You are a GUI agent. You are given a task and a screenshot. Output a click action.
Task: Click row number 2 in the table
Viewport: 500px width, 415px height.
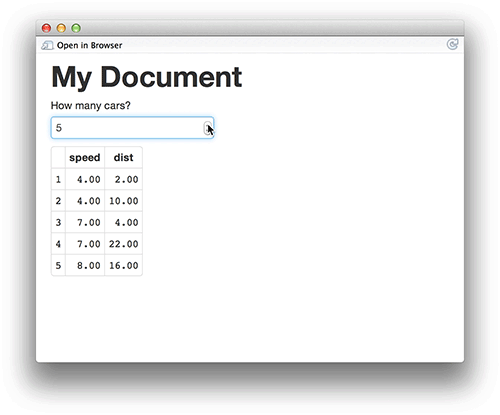point(58,201)
